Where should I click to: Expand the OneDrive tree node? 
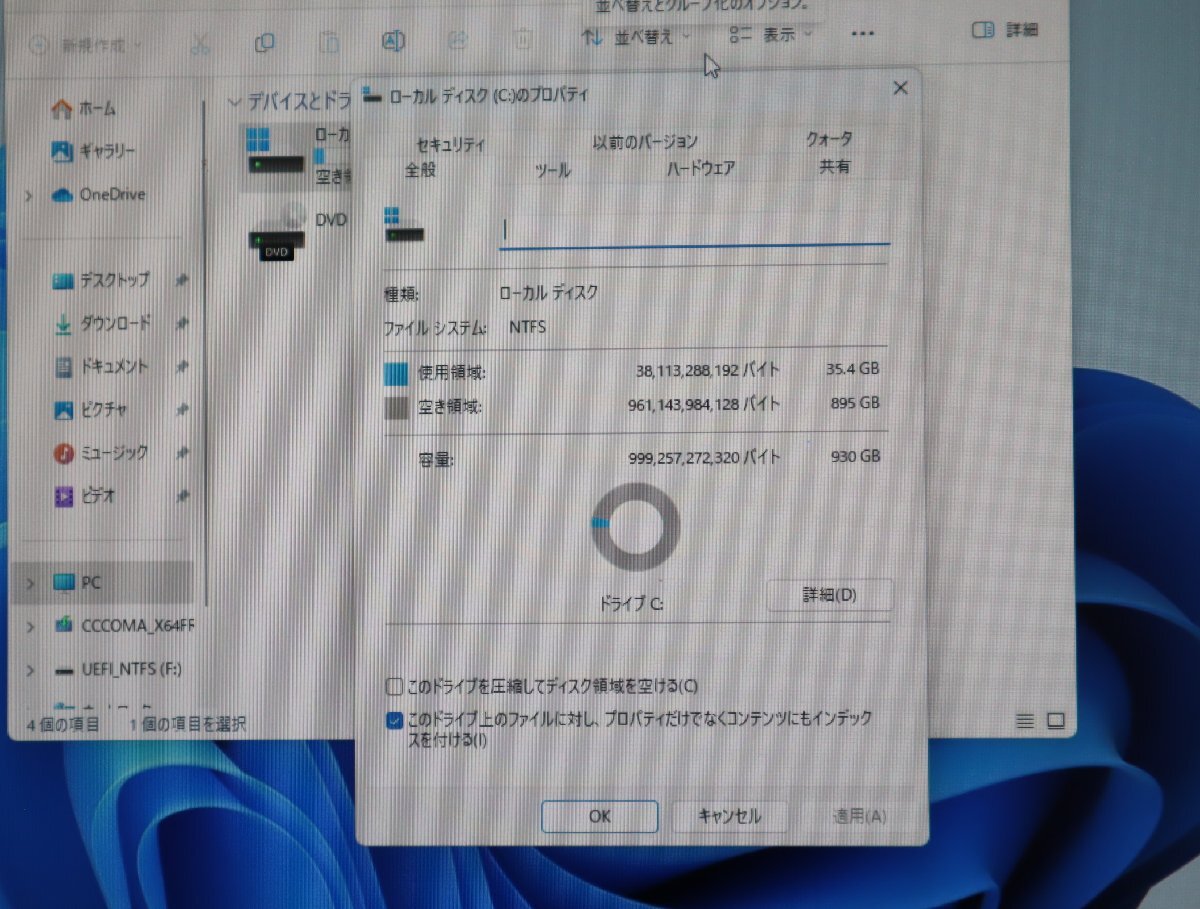tap(30, 196)
